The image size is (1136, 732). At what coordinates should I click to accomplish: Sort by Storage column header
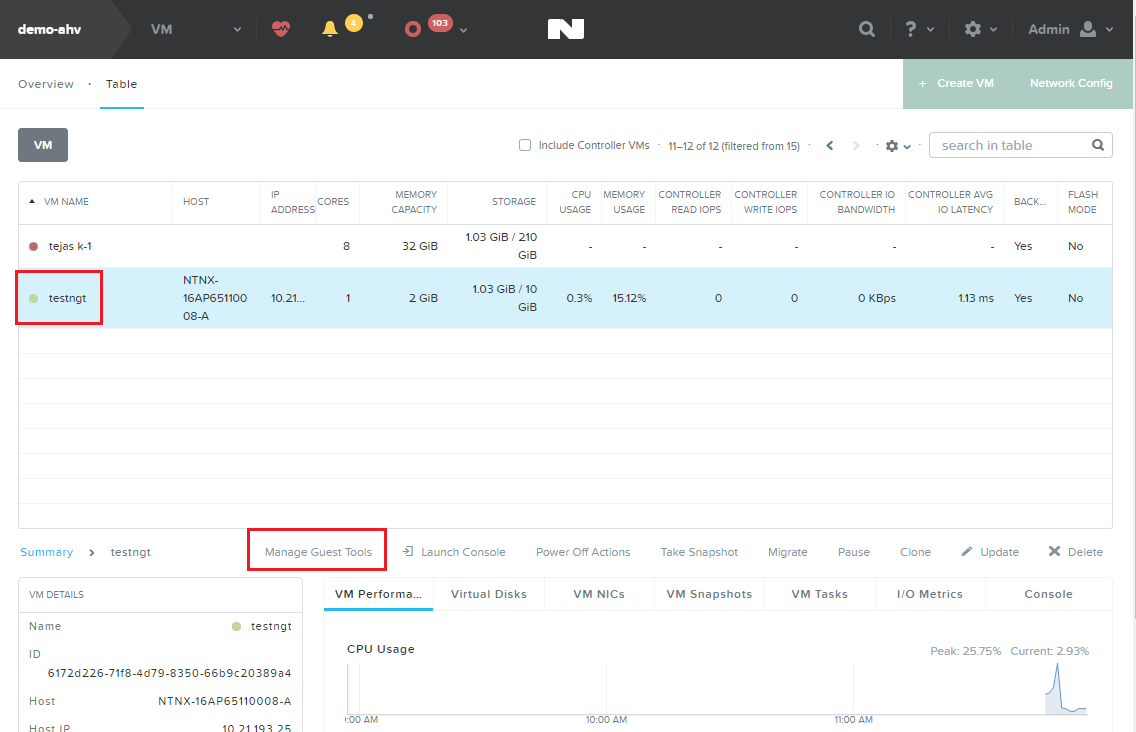514,201
